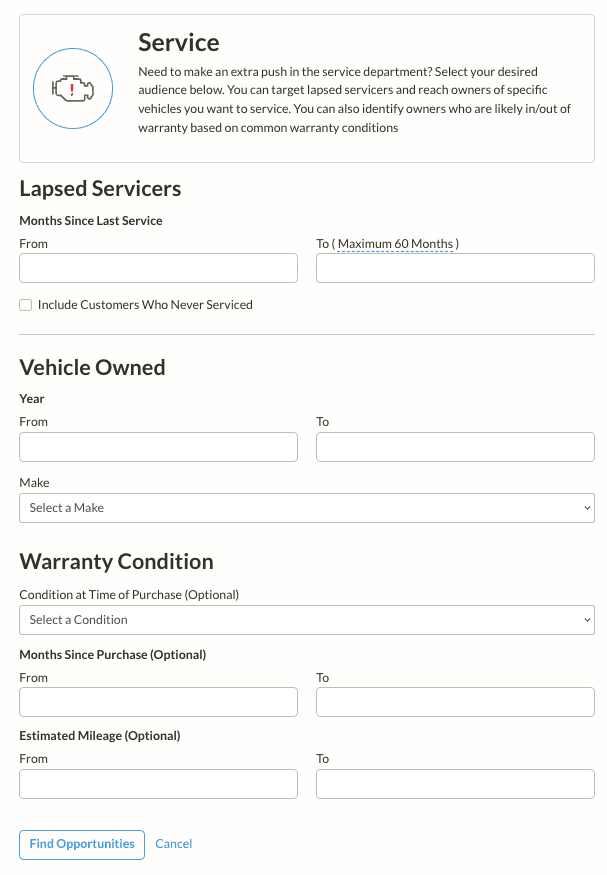Click the check engine service icon
The width and height of the screenshot is (607, 875).
[73, 88]
